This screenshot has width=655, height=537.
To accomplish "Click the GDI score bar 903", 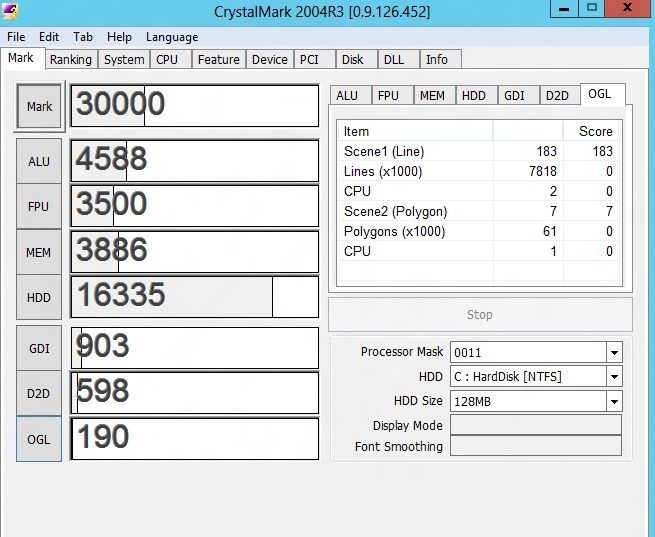I will (x=195, y=348).
